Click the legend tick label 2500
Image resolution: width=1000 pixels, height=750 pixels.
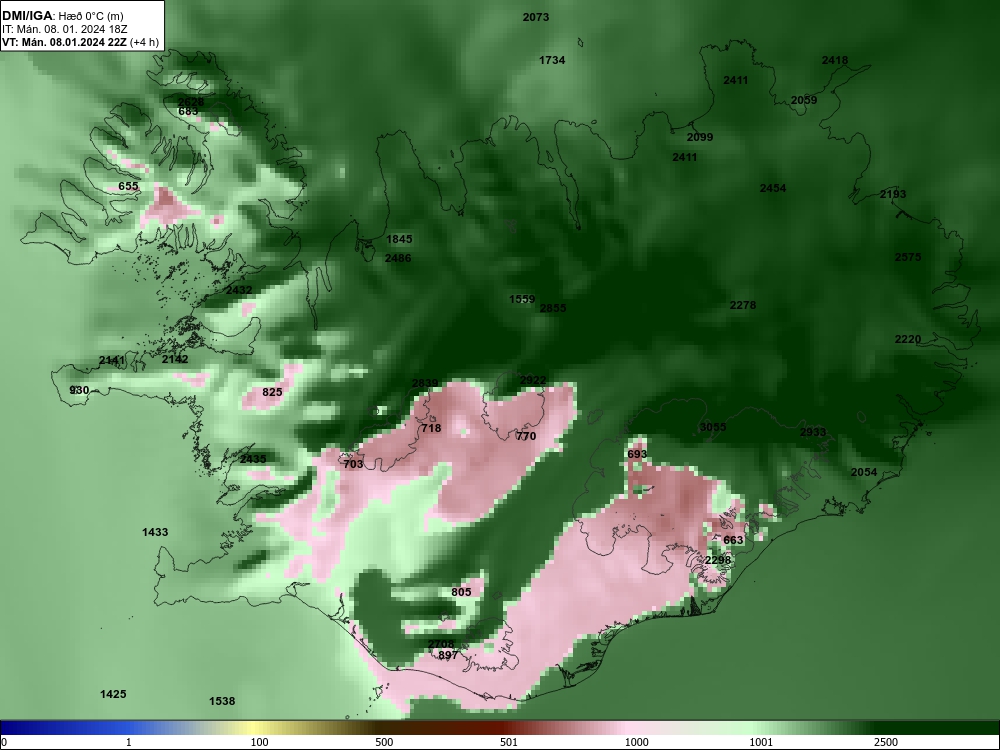[x=886, y=742]
